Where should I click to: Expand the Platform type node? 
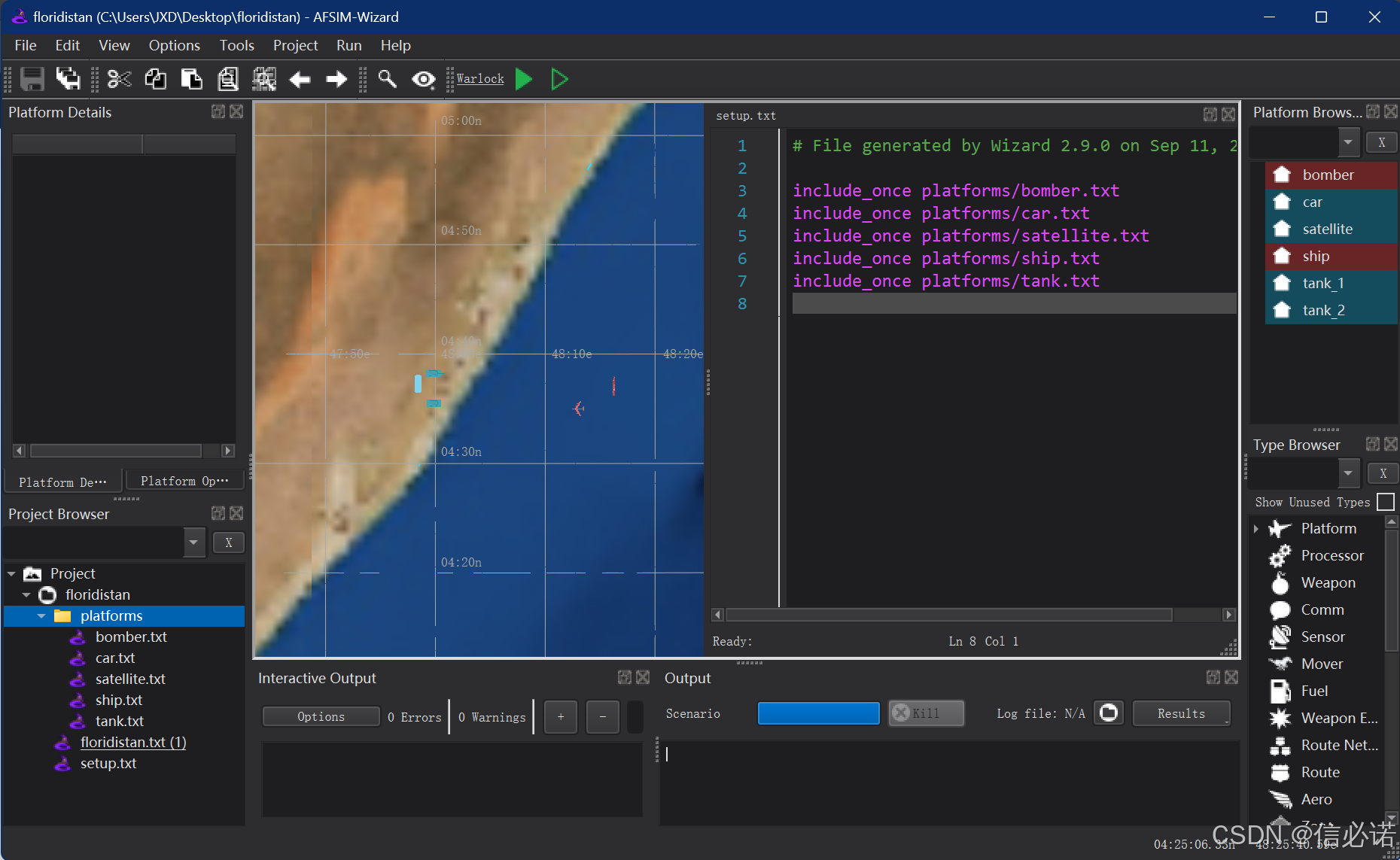coord(1256,529)
